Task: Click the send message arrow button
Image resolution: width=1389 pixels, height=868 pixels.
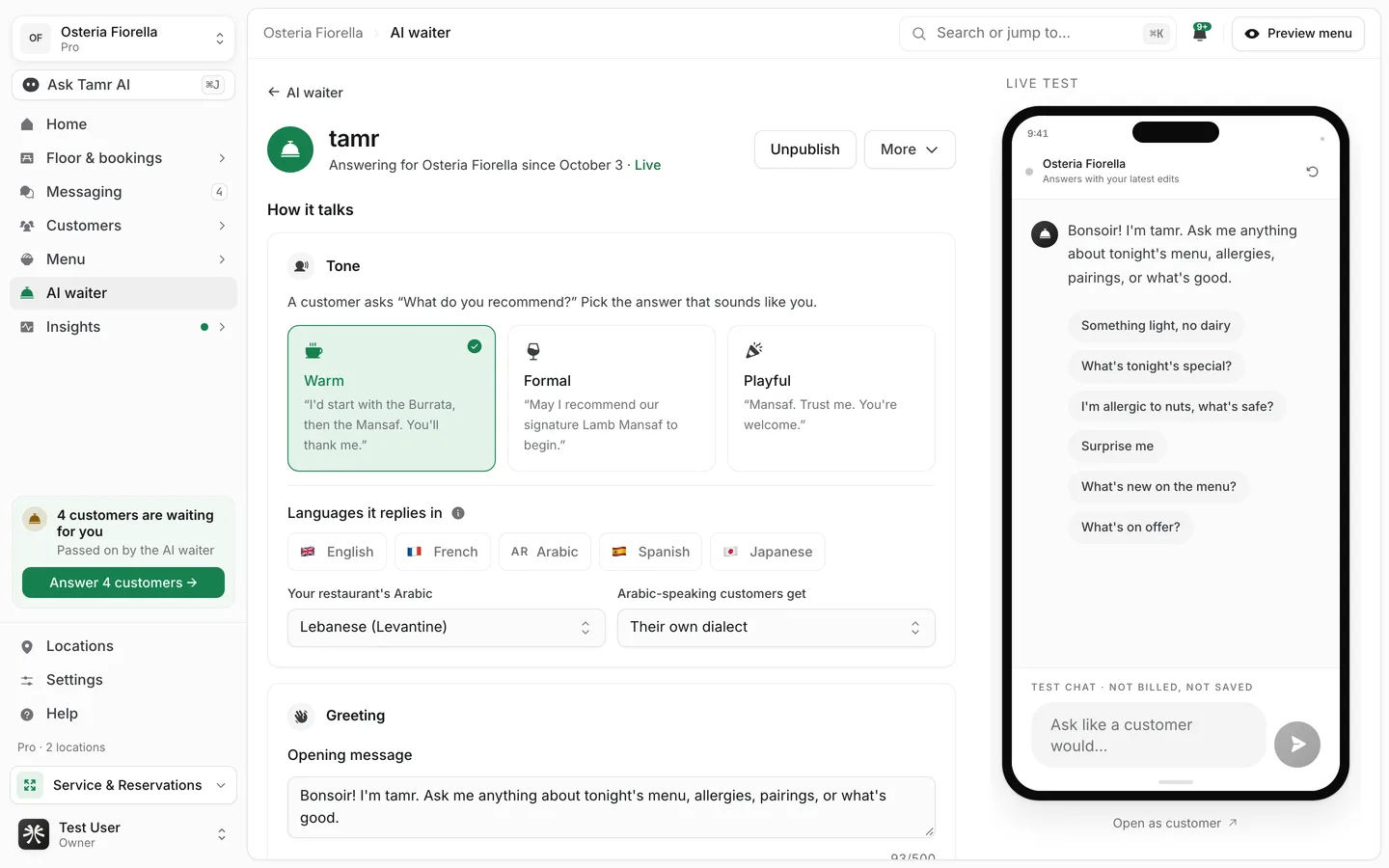Action: (1297, 745)
